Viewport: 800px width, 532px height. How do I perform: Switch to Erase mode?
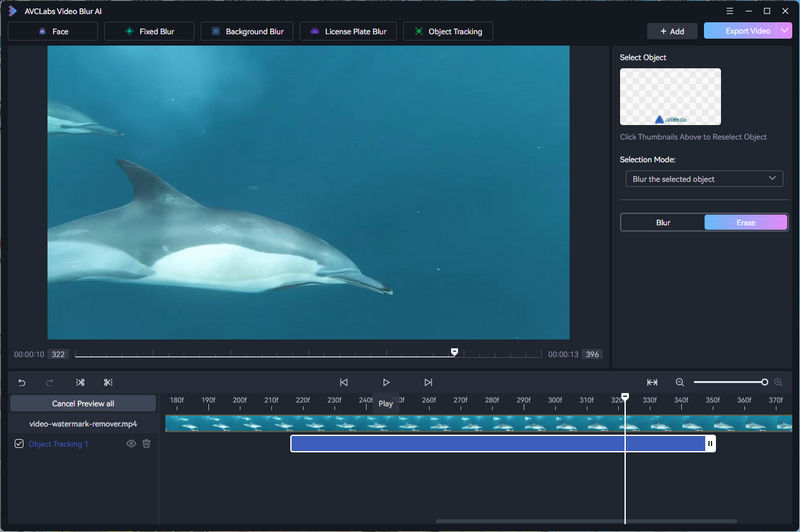click(x=745, y=222)
